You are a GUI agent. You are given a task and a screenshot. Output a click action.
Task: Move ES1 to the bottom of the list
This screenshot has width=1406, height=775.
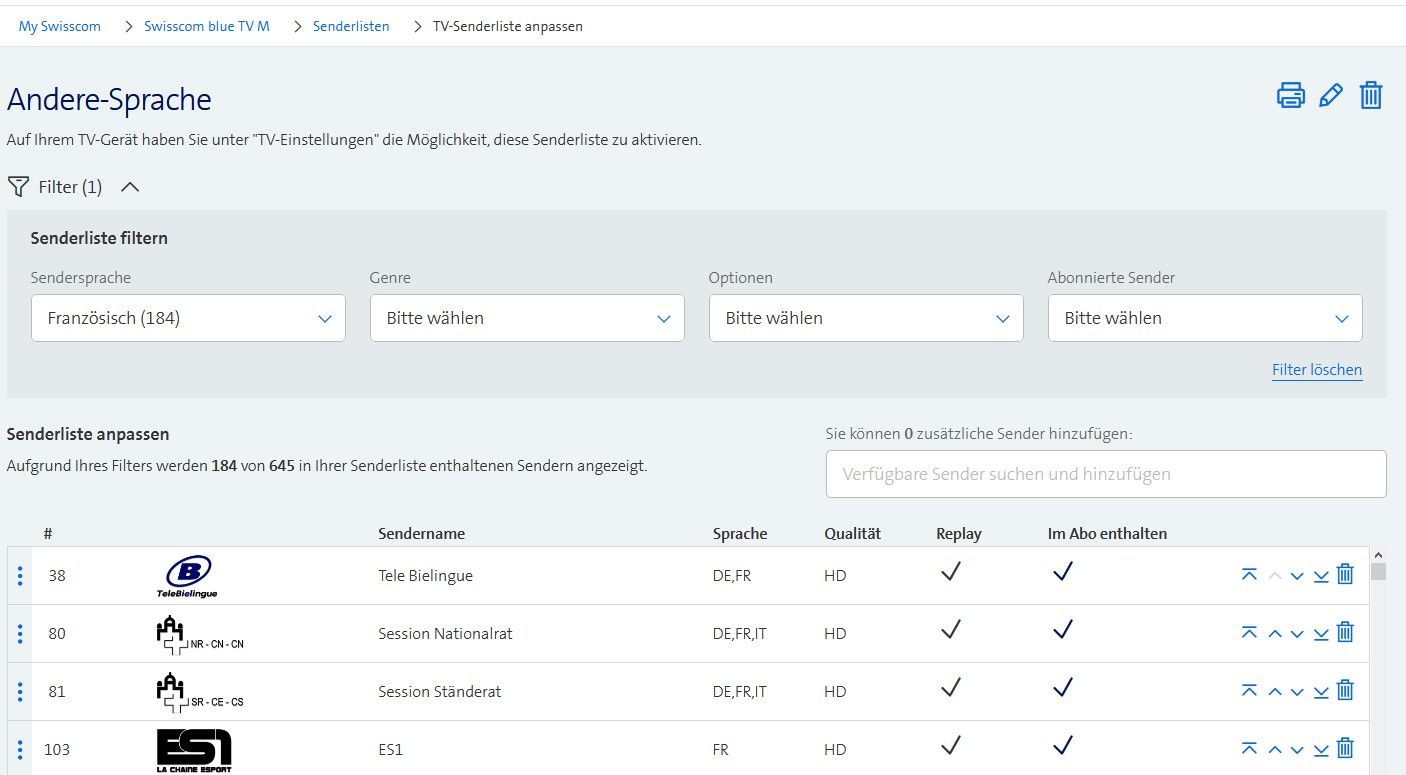(x=1321, y=749)
